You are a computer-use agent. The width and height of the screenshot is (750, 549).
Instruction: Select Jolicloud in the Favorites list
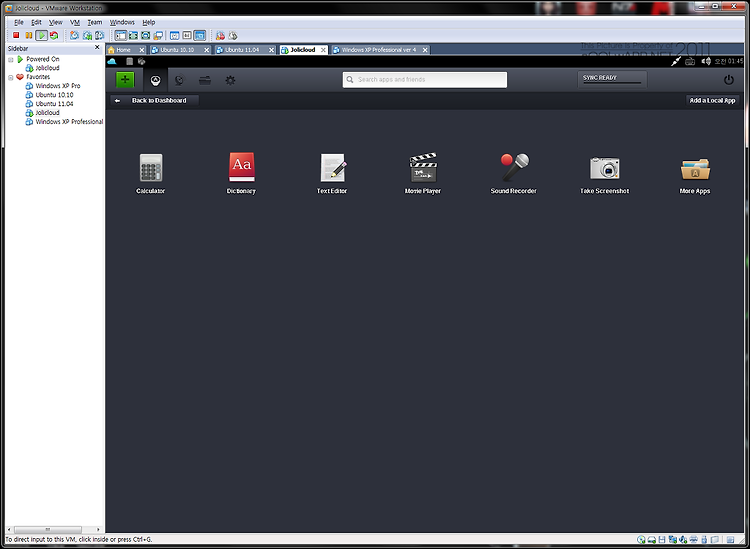coord(47,112)
